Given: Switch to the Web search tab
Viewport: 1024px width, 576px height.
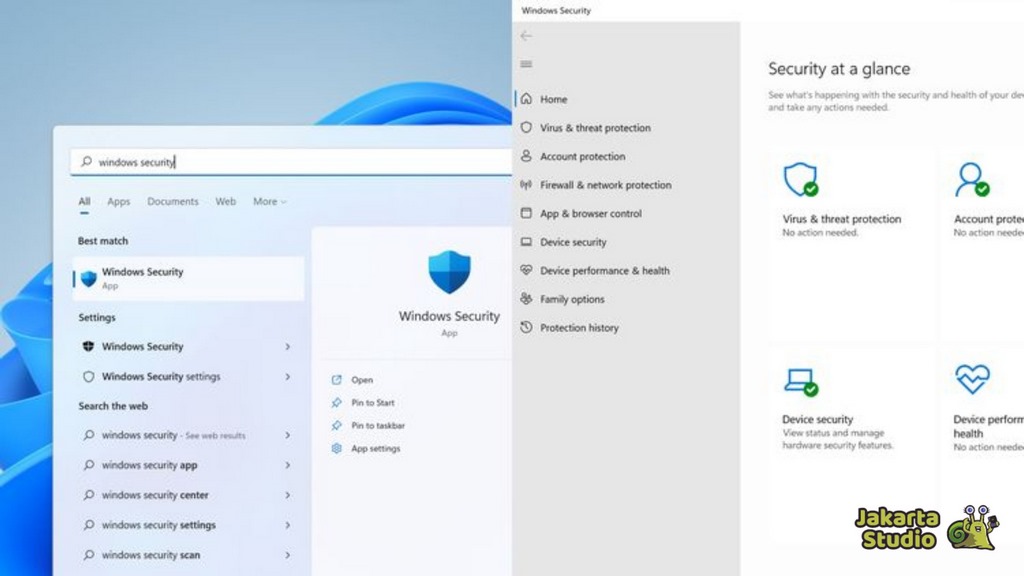Looking at the screenshot, I should 225,201.
